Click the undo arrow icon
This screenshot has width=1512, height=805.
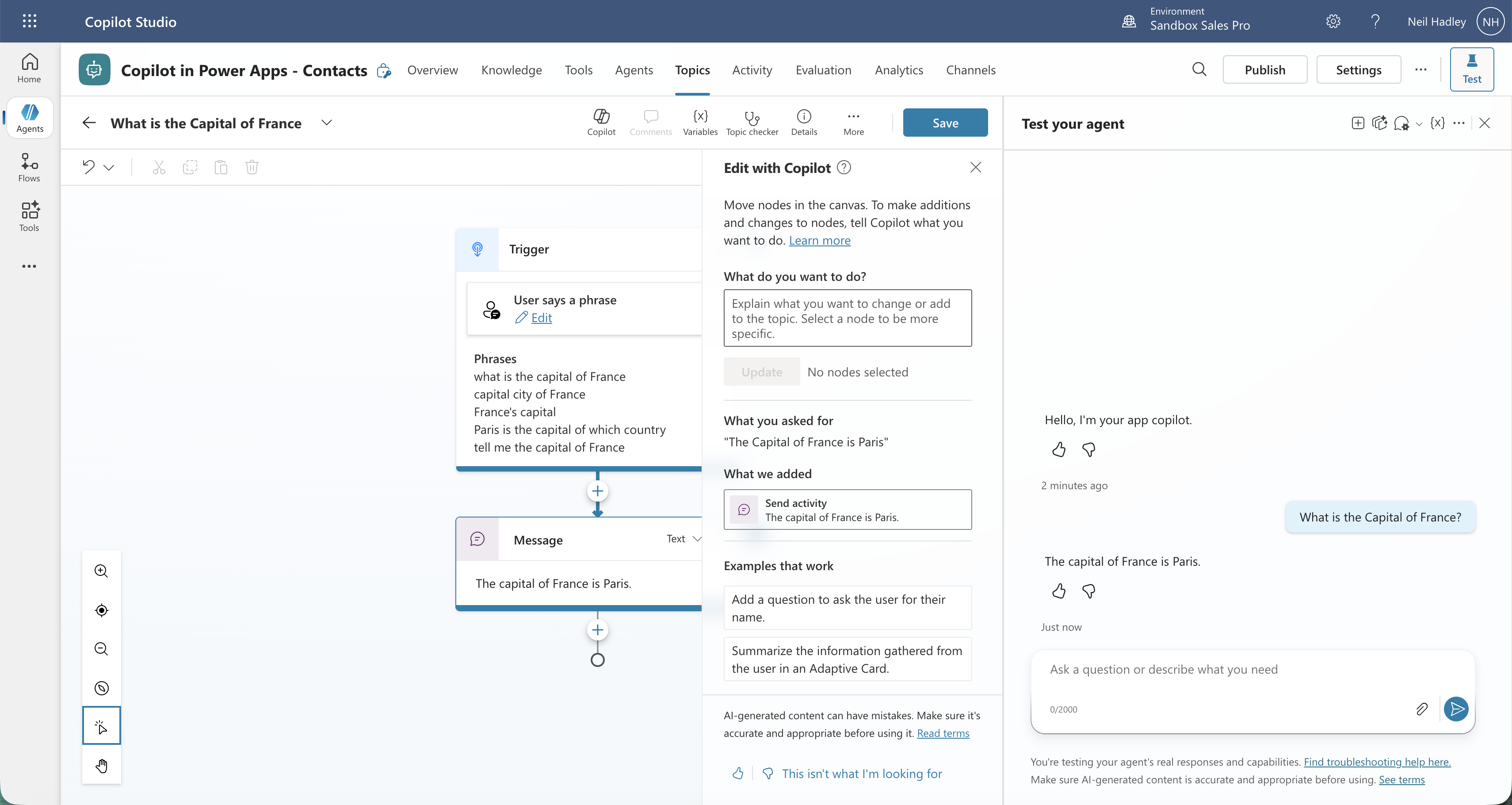click(88, 167)
